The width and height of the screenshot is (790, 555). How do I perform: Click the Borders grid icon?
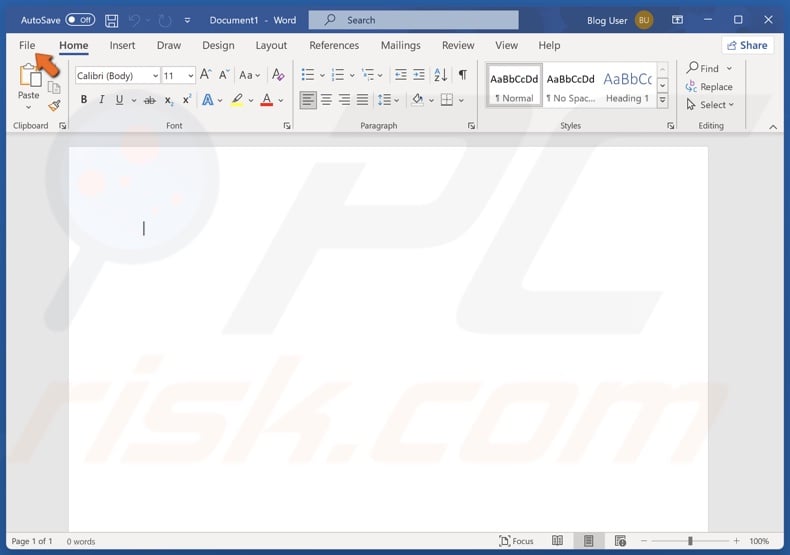coord(446,100)
